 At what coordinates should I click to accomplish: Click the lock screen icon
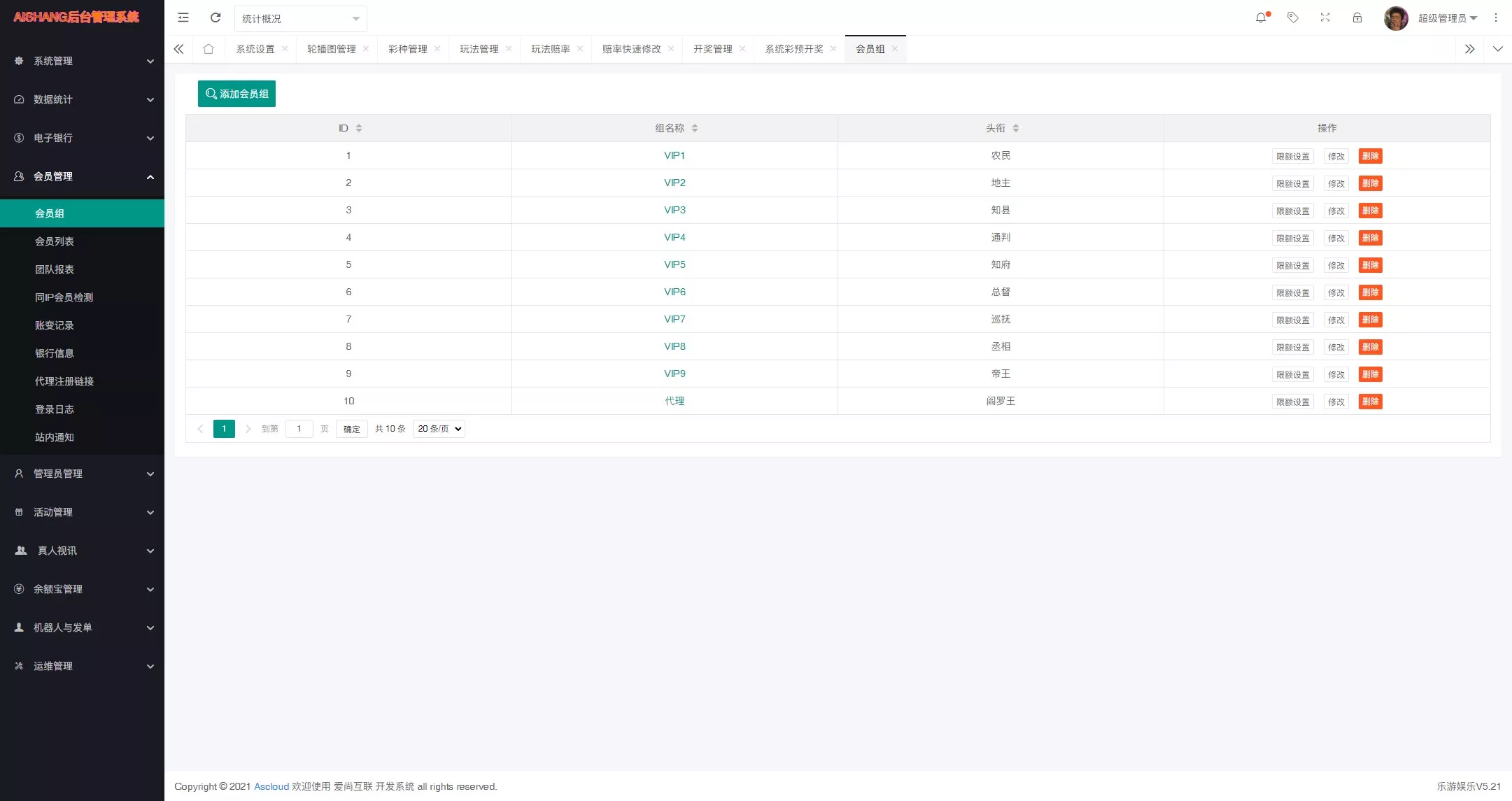tap(1357, 17)
